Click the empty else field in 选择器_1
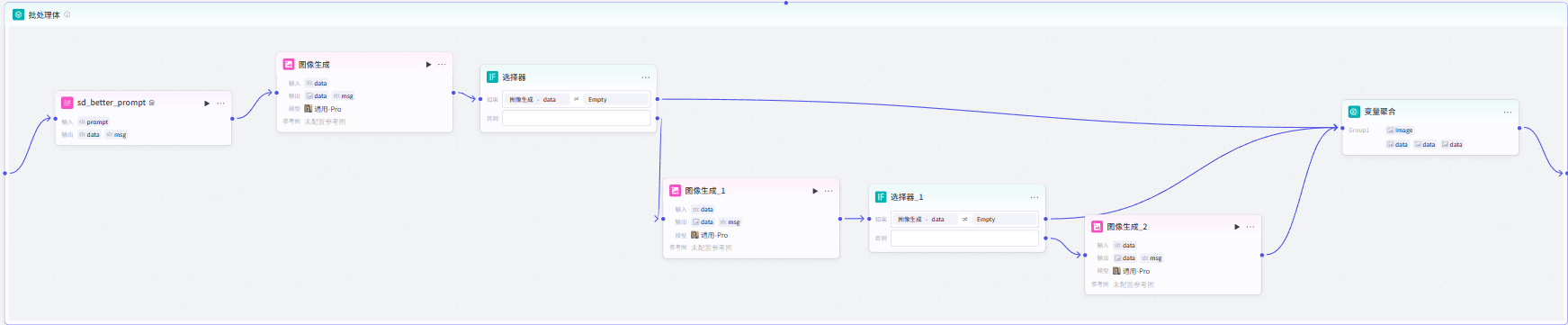This screenshot has width=1568, height=325. point(964,238)
